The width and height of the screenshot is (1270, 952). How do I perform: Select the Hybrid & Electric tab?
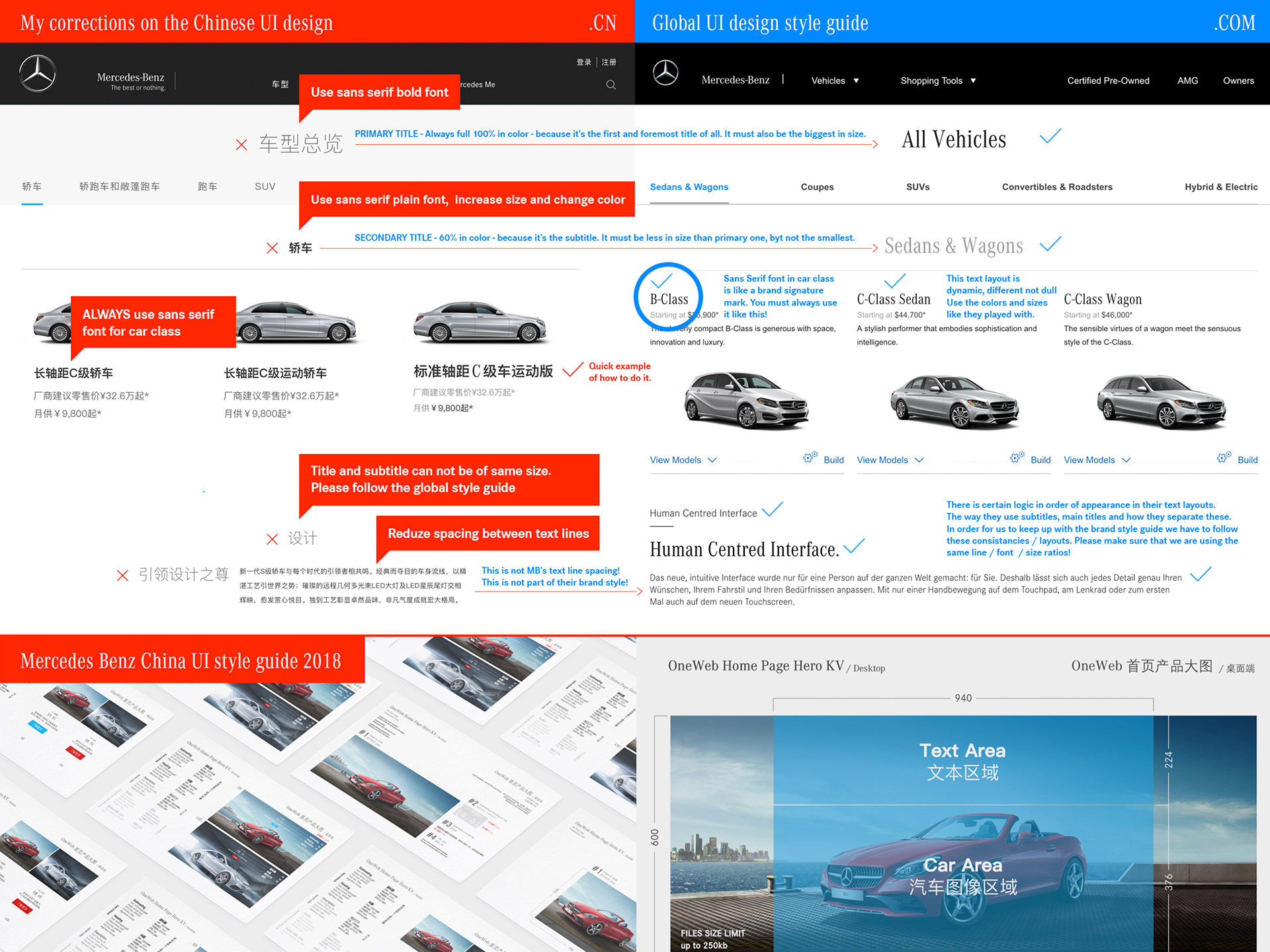(x=1221, y=187)
